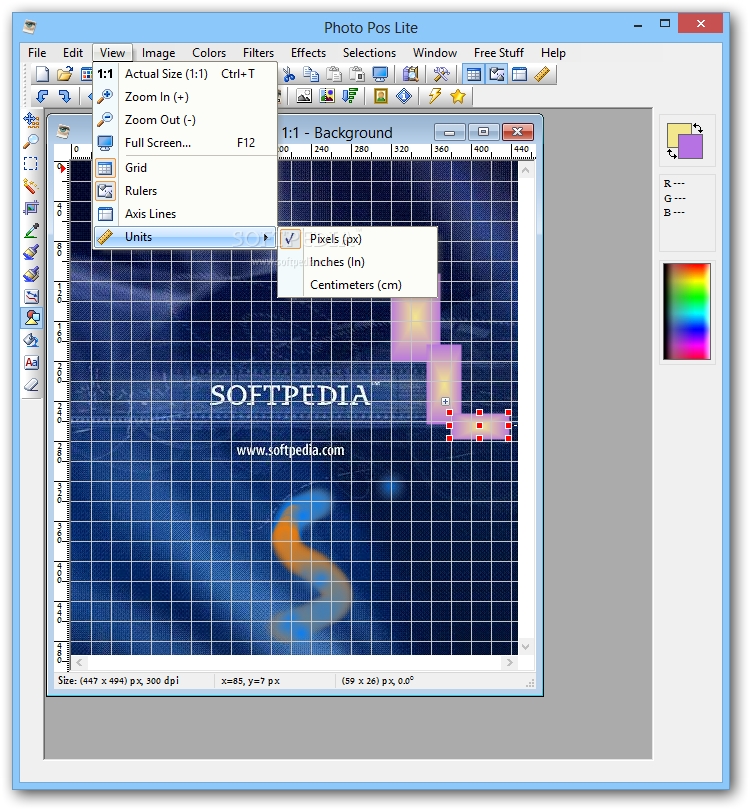Select the Zoom magnifier tool in toolbox
The height and width of the screenshot is (810, 750).
(x=31, y=142)
